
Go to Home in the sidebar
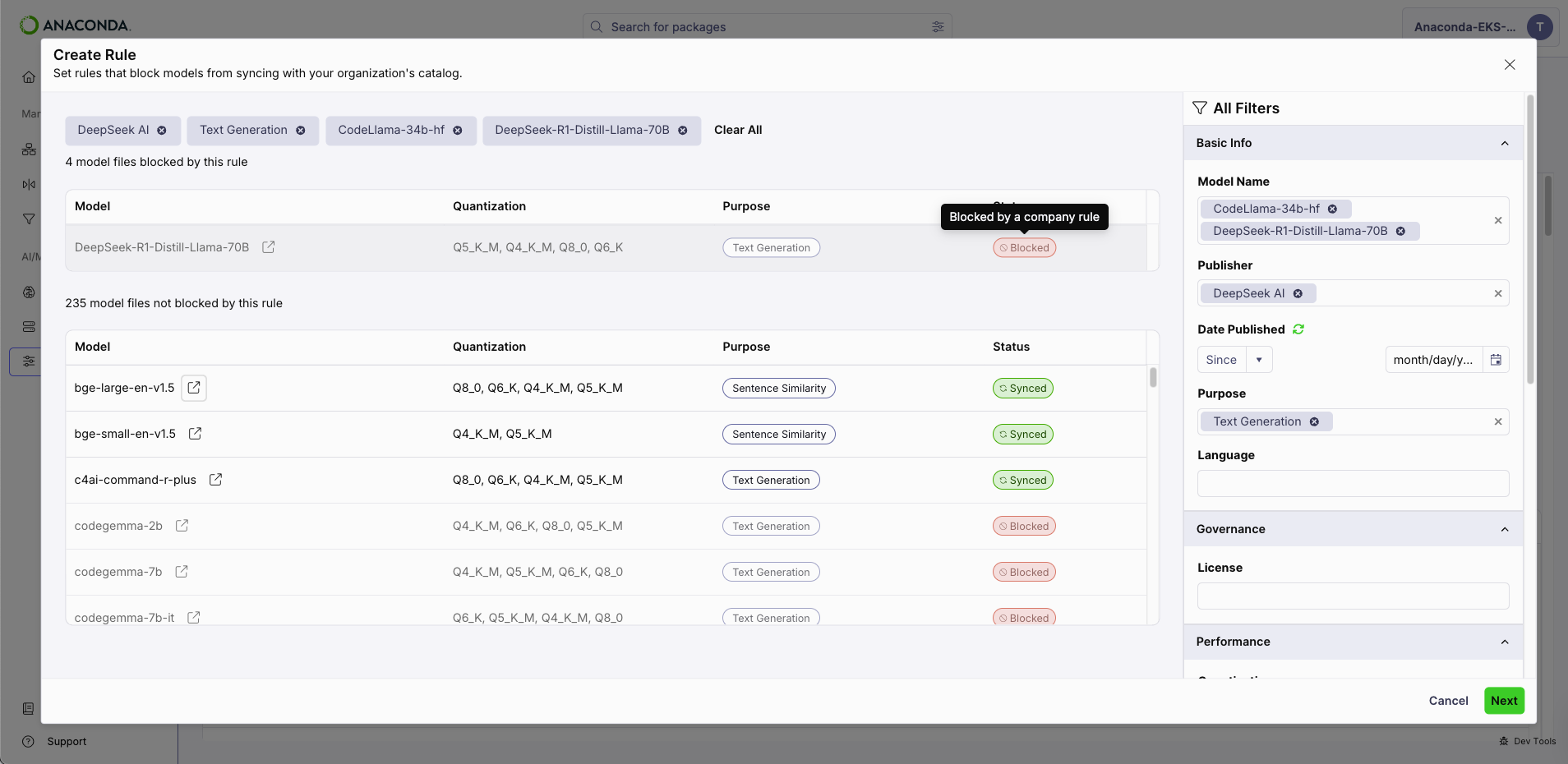tap(29, 77)
